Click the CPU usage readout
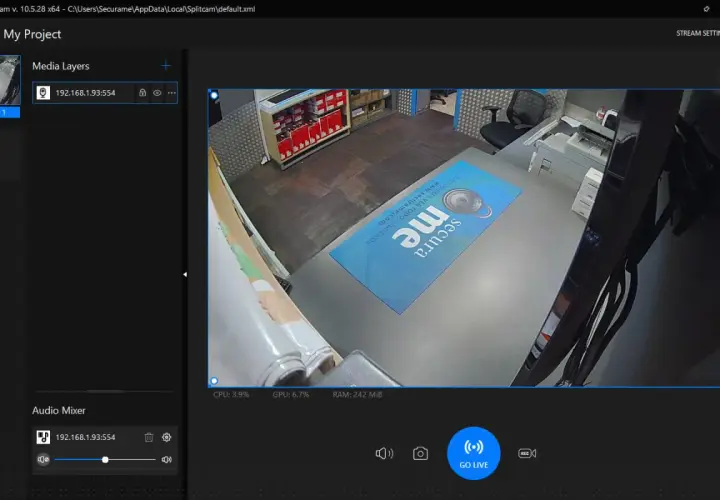720x500 pixels. pyautogui.click(x=231, y=394)
